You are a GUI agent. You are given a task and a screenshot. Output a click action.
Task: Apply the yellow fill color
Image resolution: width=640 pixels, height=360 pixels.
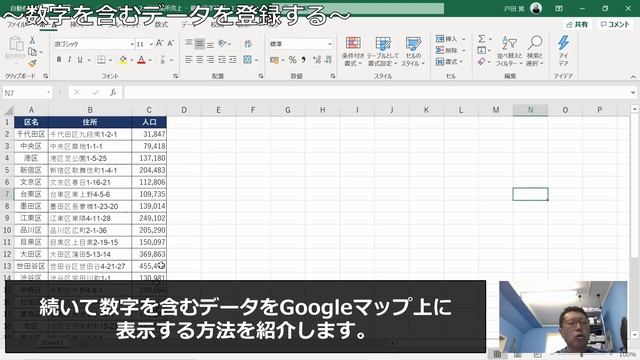[123, 60]
